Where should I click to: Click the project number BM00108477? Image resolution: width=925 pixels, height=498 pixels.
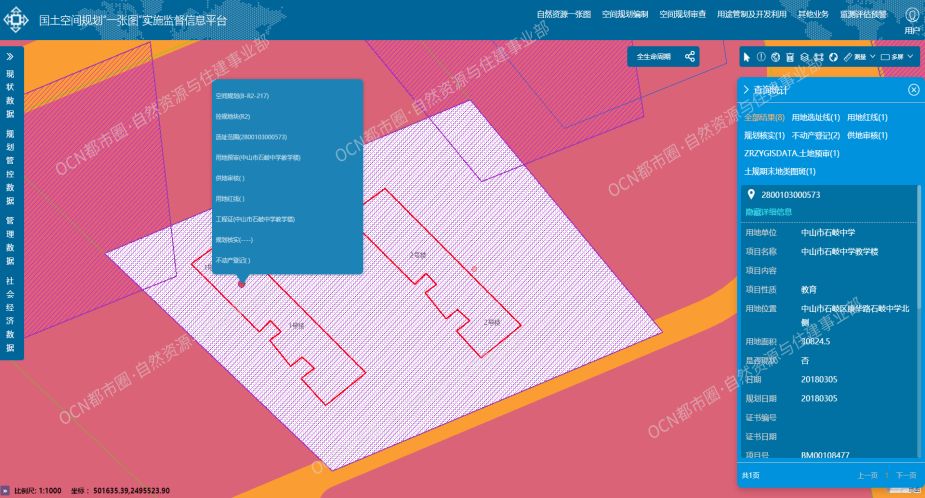[825, 455]
